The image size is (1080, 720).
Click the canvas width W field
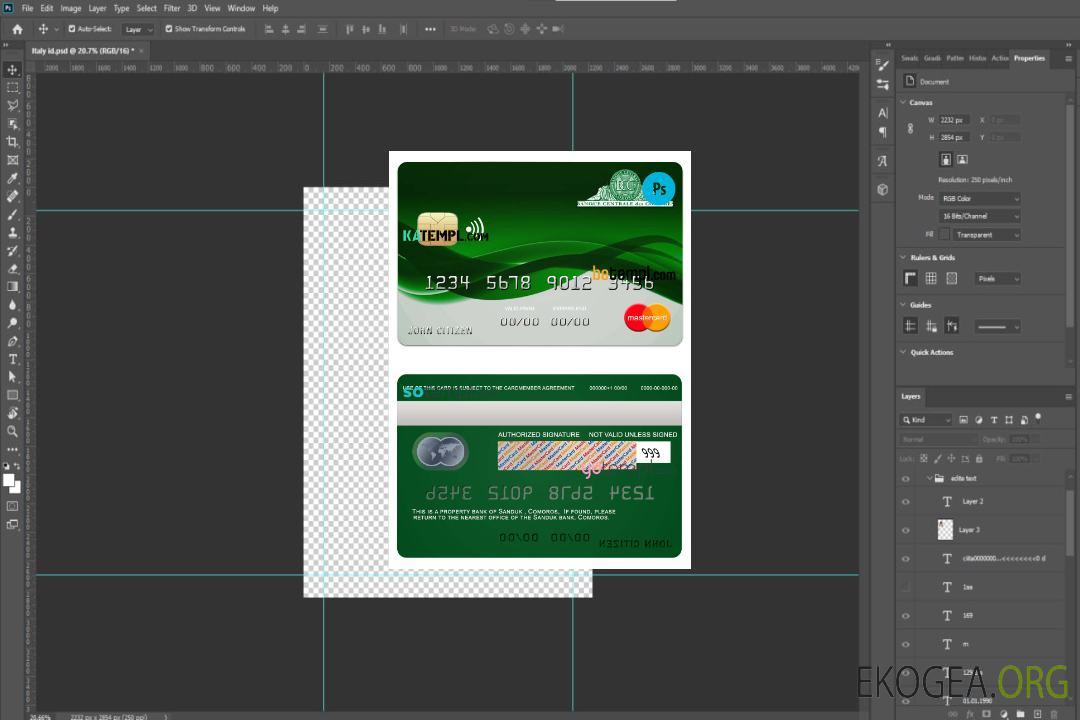(955, 120)
